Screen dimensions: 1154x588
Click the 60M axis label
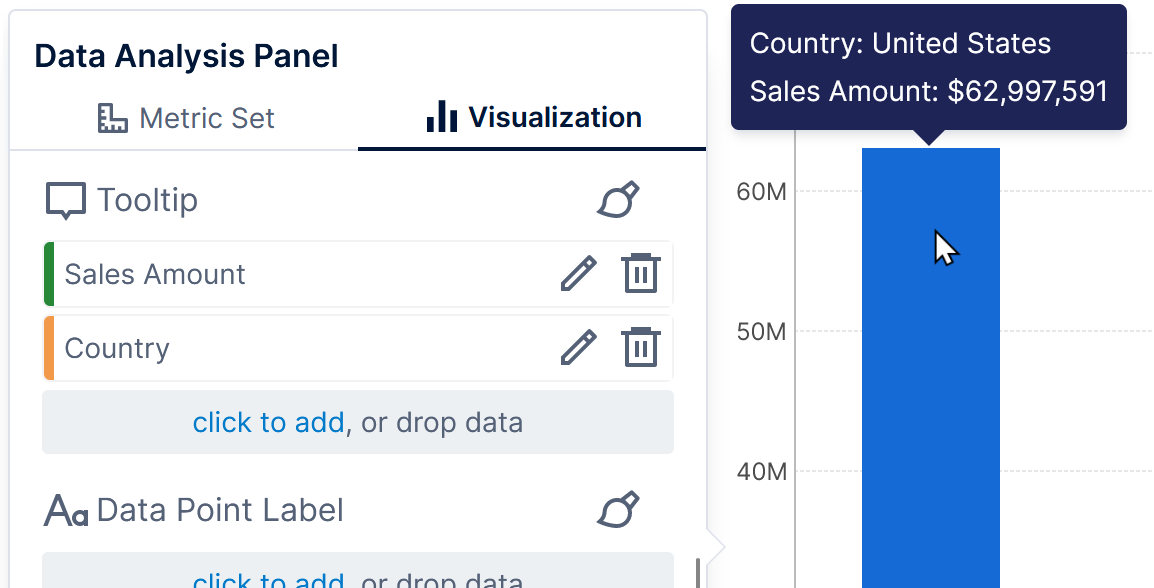[x=762, y=191]
